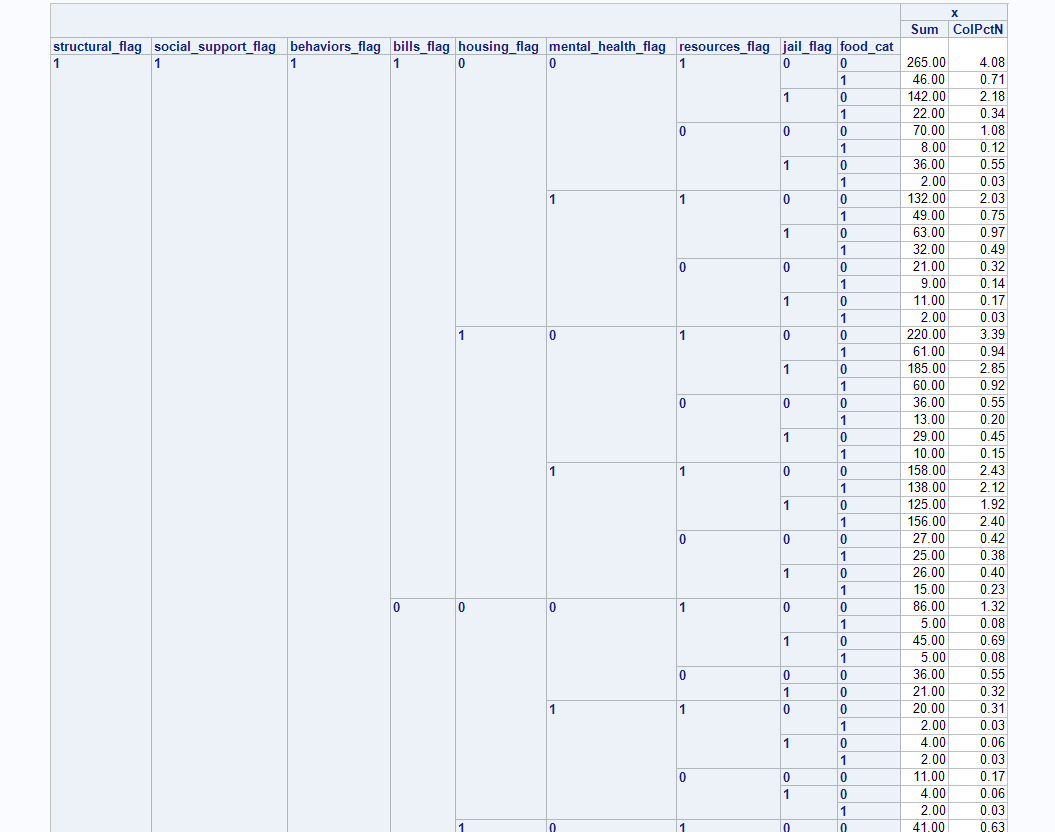Click the structural_flag column header
Screen dimensions: 1055x832
(x=98, y=46)
